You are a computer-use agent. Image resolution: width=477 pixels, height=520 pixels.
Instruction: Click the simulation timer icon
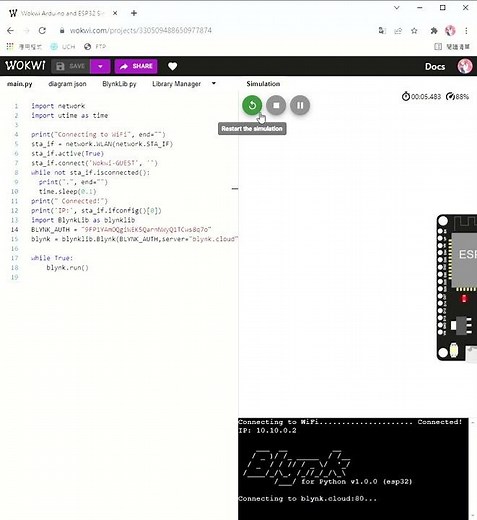[405, 96]
